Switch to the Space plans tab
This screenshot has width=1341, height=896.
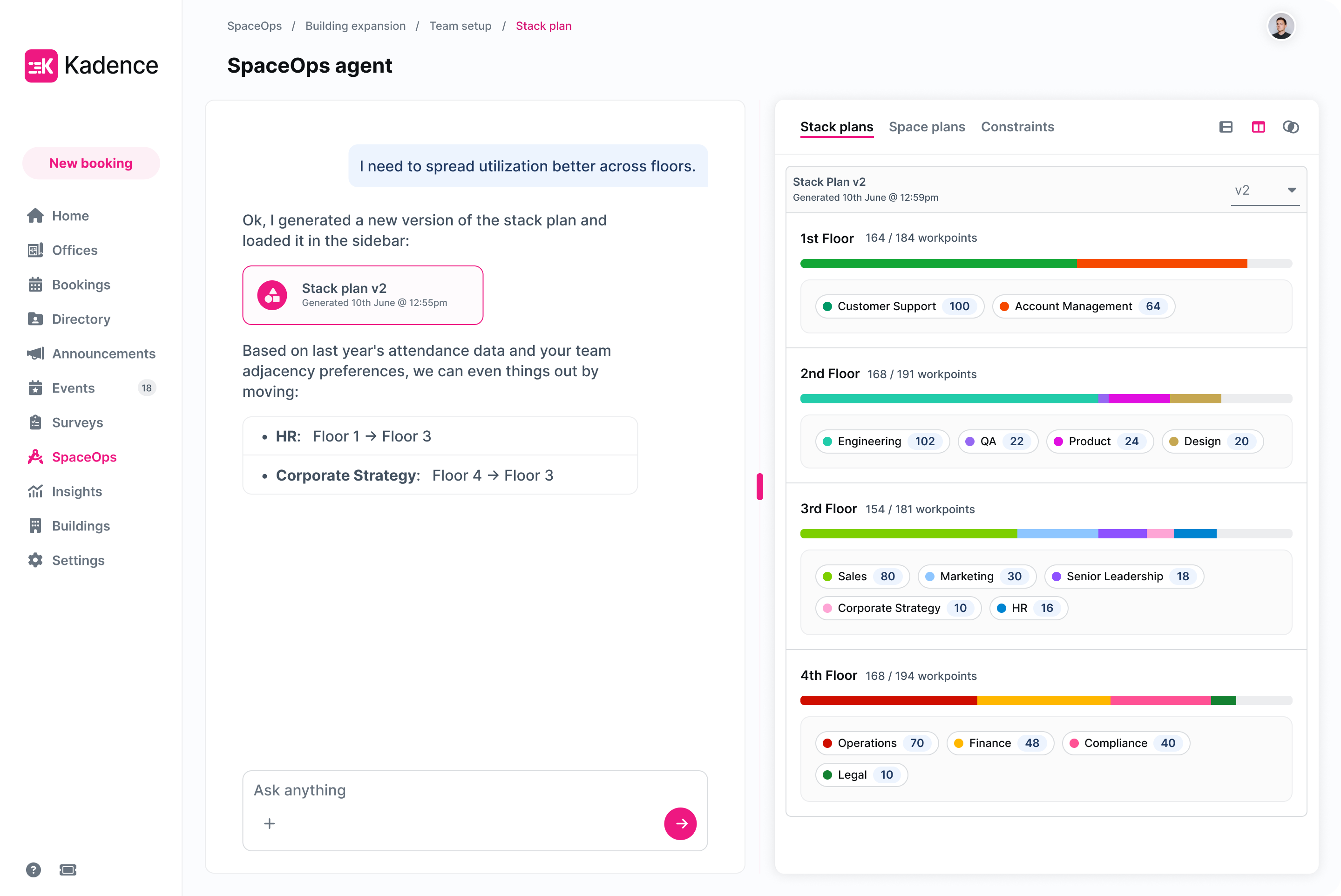[927, 127]
